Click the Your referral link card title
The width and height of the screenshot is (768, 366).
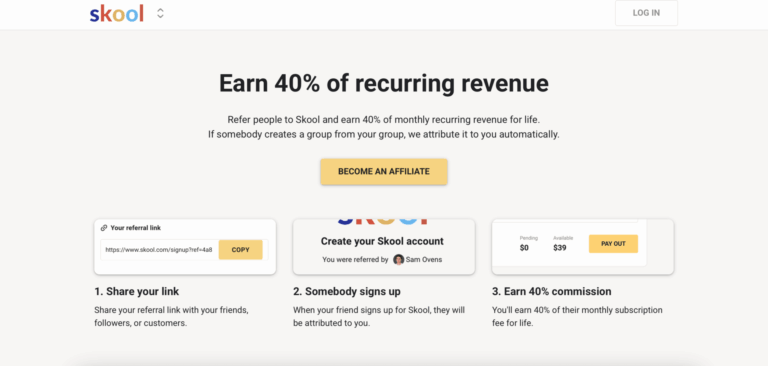136,228
